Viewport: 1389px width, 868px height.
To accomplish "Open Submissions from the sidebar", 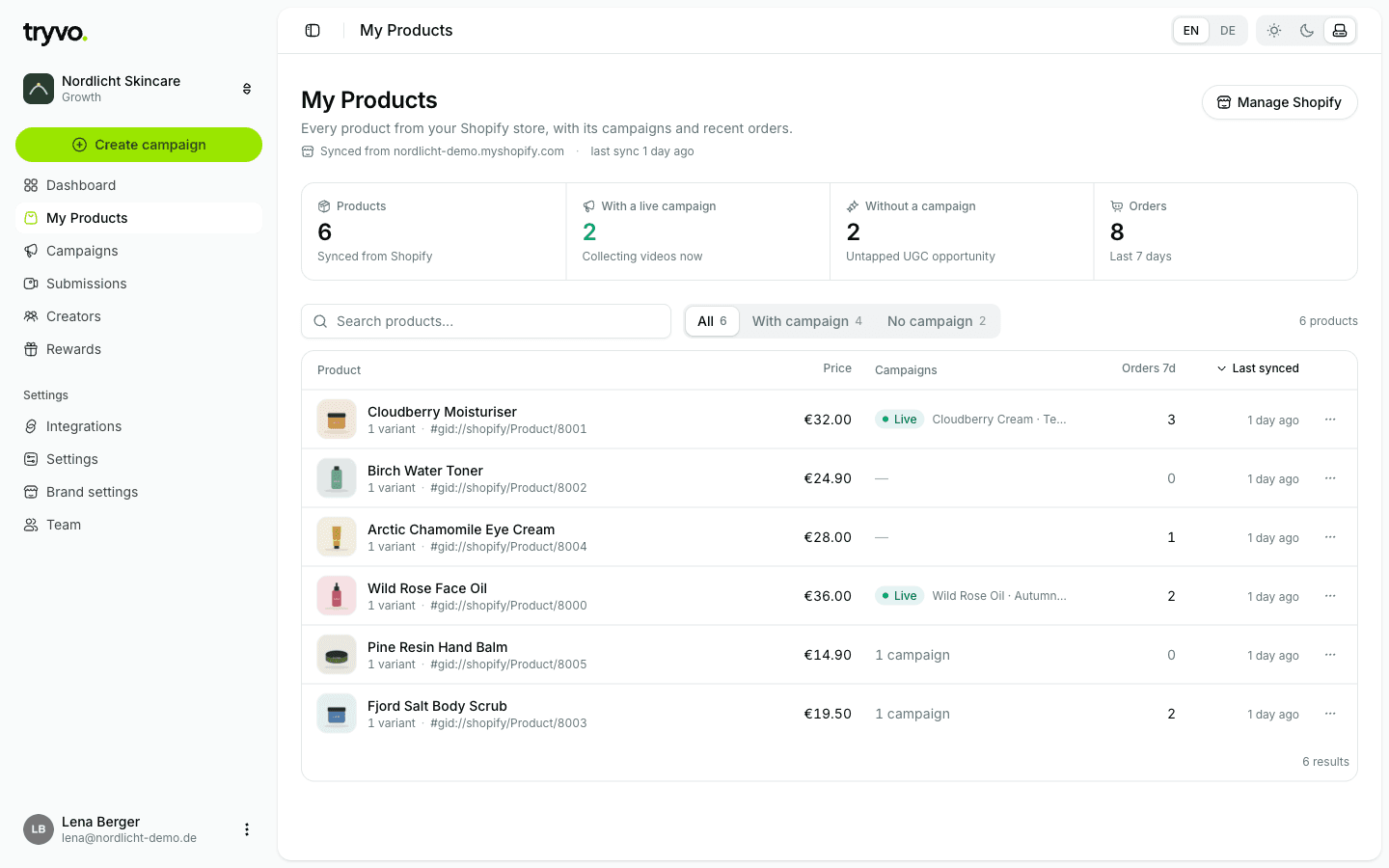I will coord(139,284).
